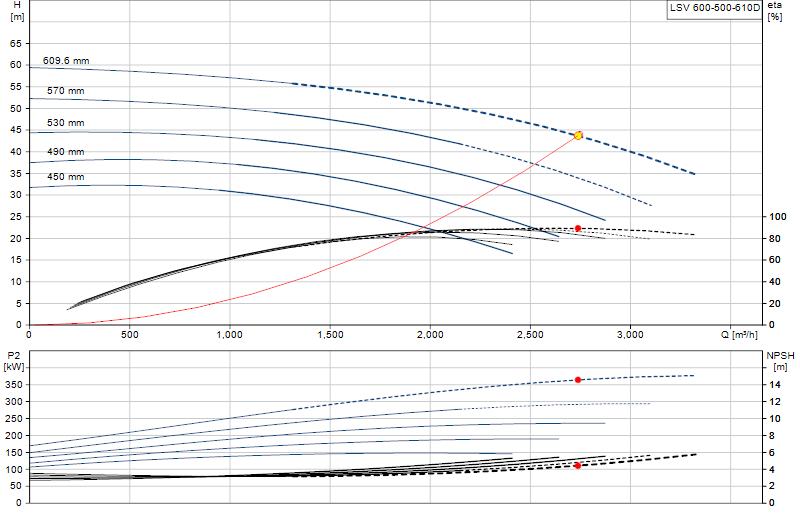Click the 100 efficiency axis tick value

778,217
